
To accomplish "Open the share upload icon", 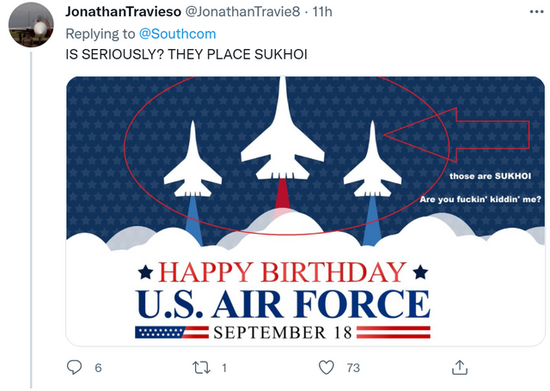I will (460, 367).
